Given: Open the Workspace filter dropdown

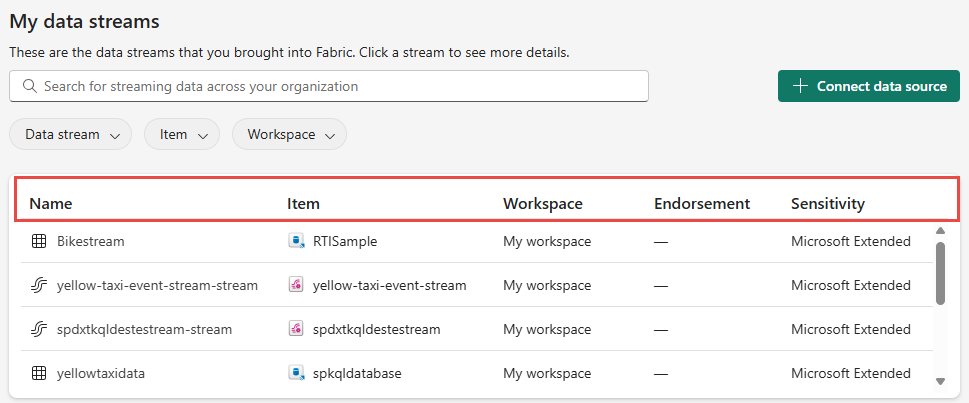Looking at the screenshot, I should tap(289, 134).
